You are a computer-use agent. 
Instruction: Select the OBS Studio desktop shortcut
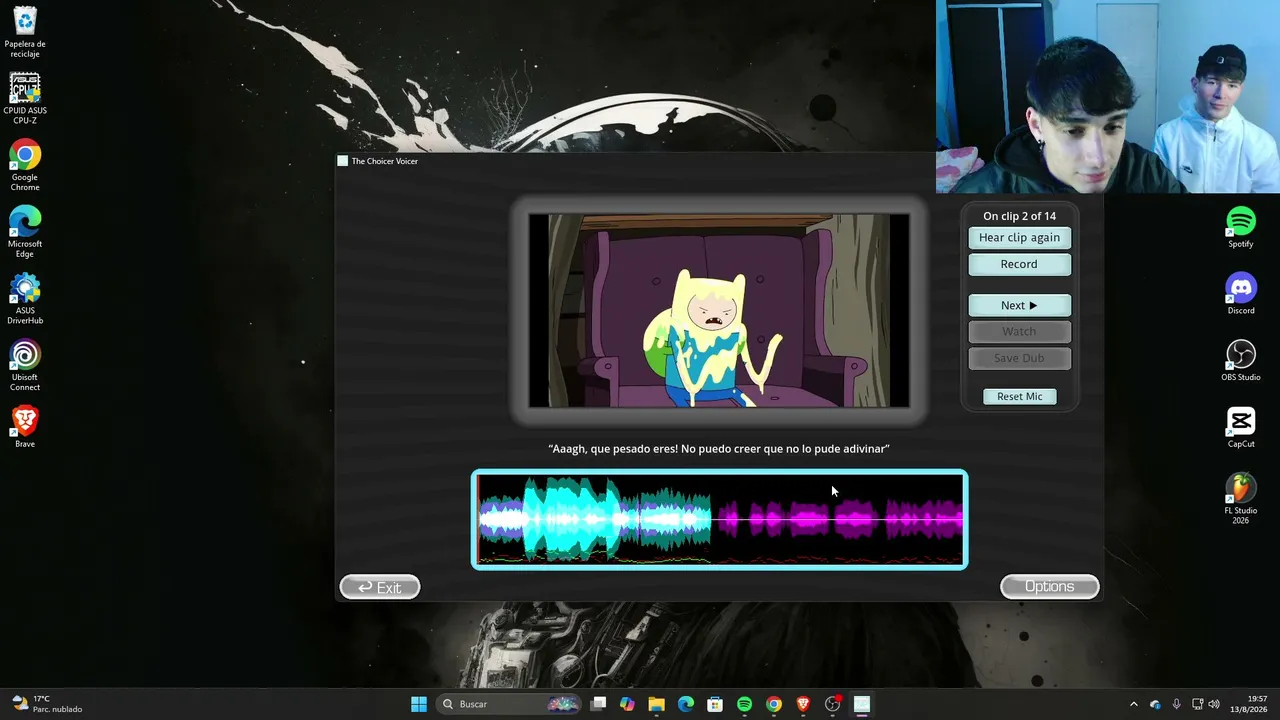[1241, 361]
